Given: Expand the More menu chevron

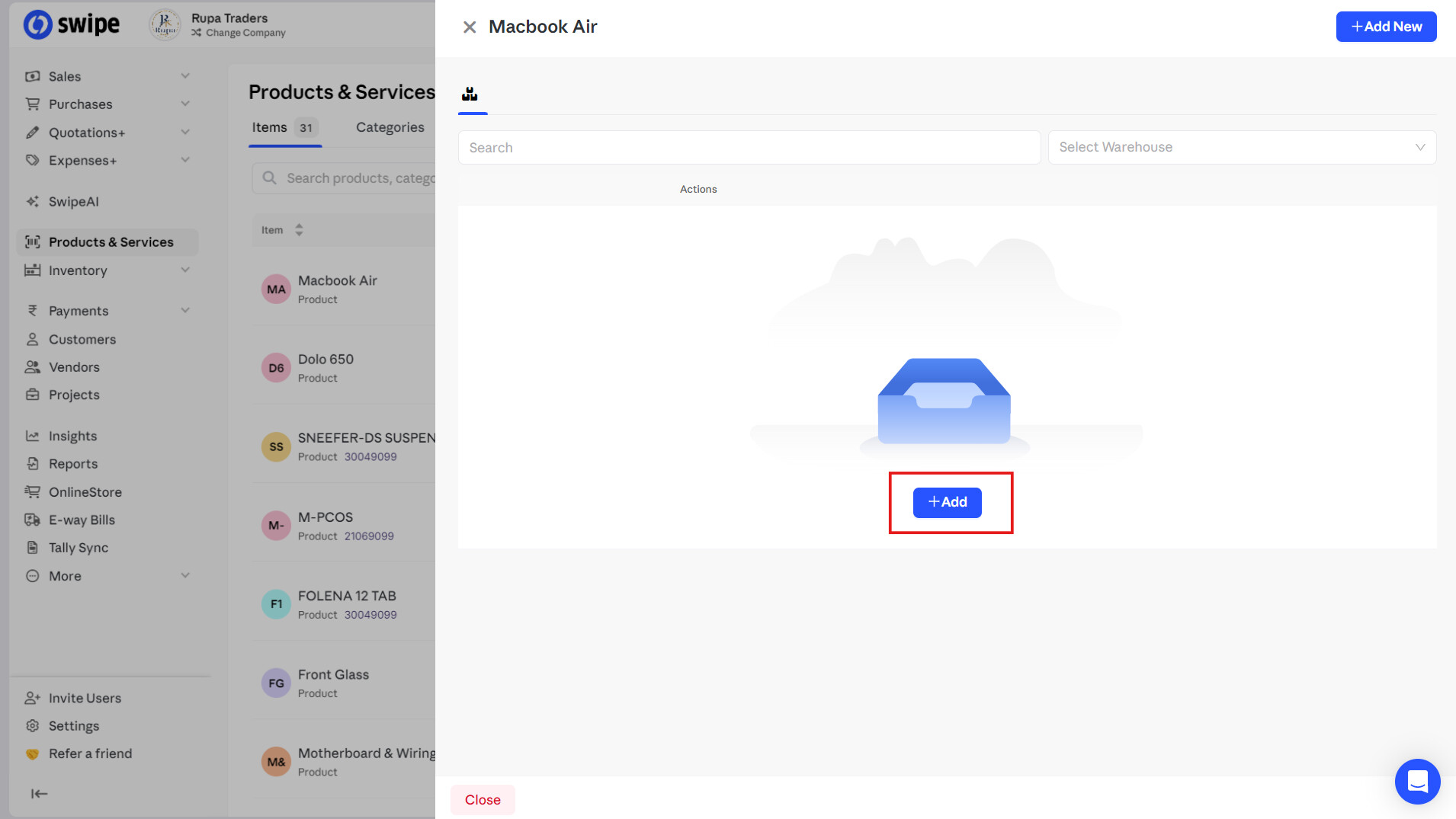Looking at the screenshot, I should 185,575.
